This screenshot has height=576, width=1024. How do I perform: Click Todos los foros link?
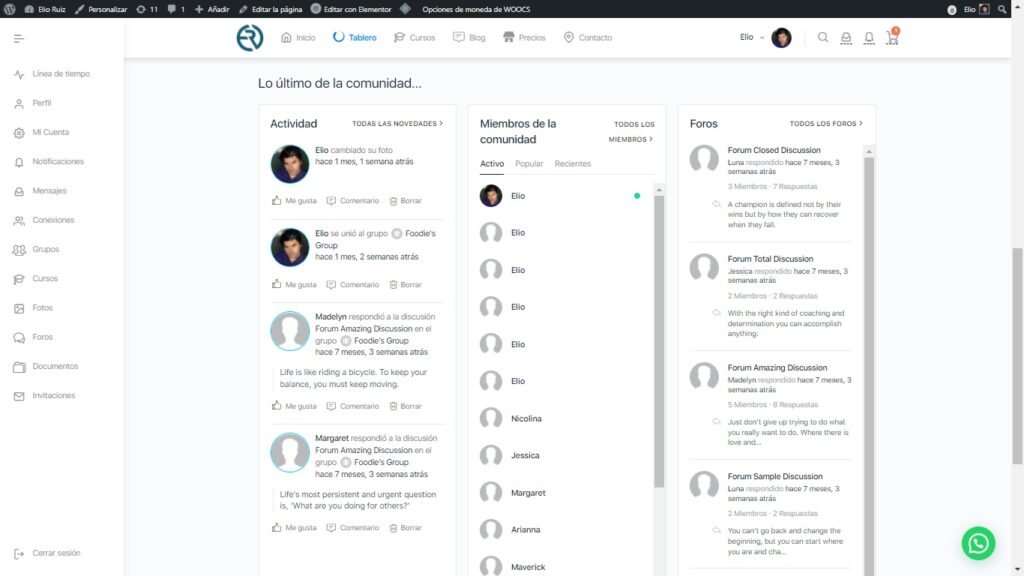(x=826, y=123)
